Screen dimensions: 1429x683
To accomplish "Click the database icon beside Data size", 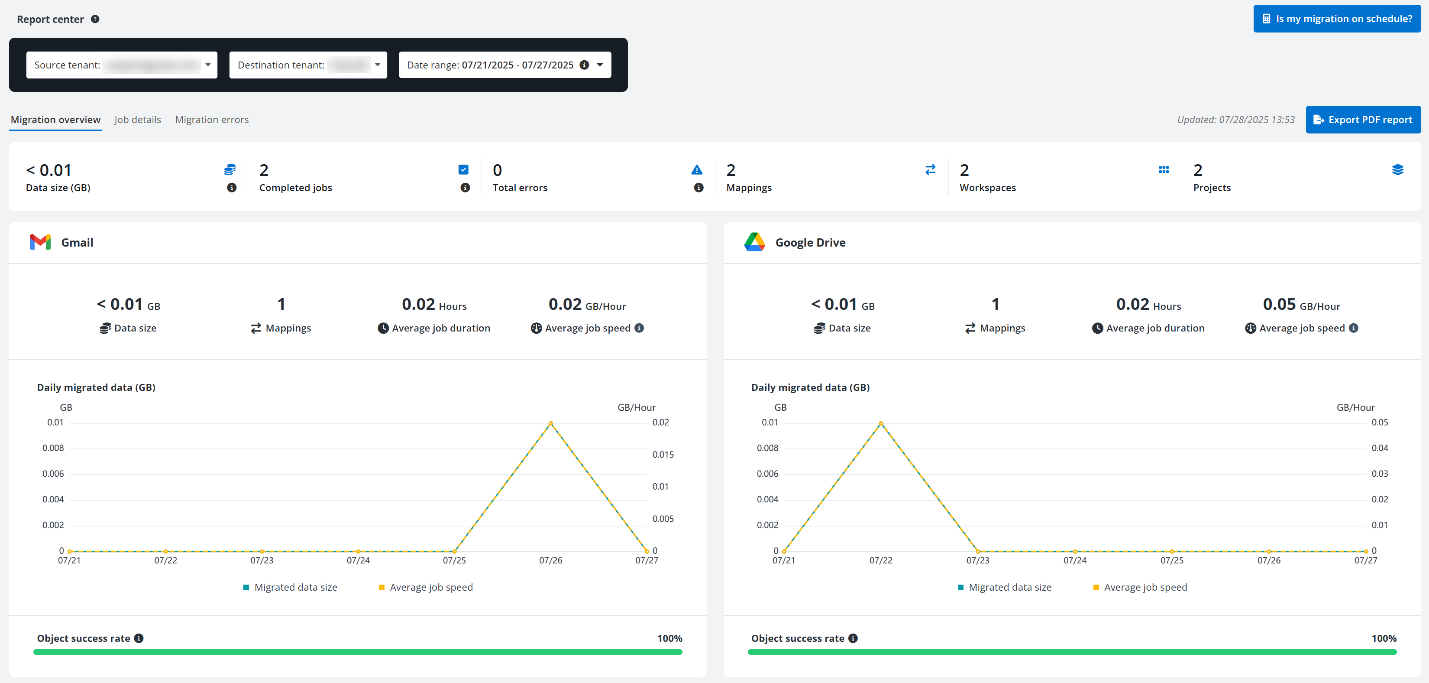I will tap(231, 169).
